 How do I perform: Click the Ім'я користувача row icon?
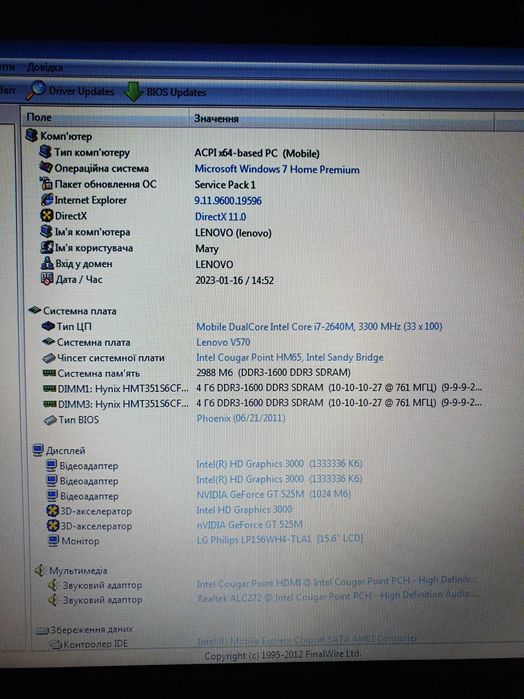coord(47,247)
